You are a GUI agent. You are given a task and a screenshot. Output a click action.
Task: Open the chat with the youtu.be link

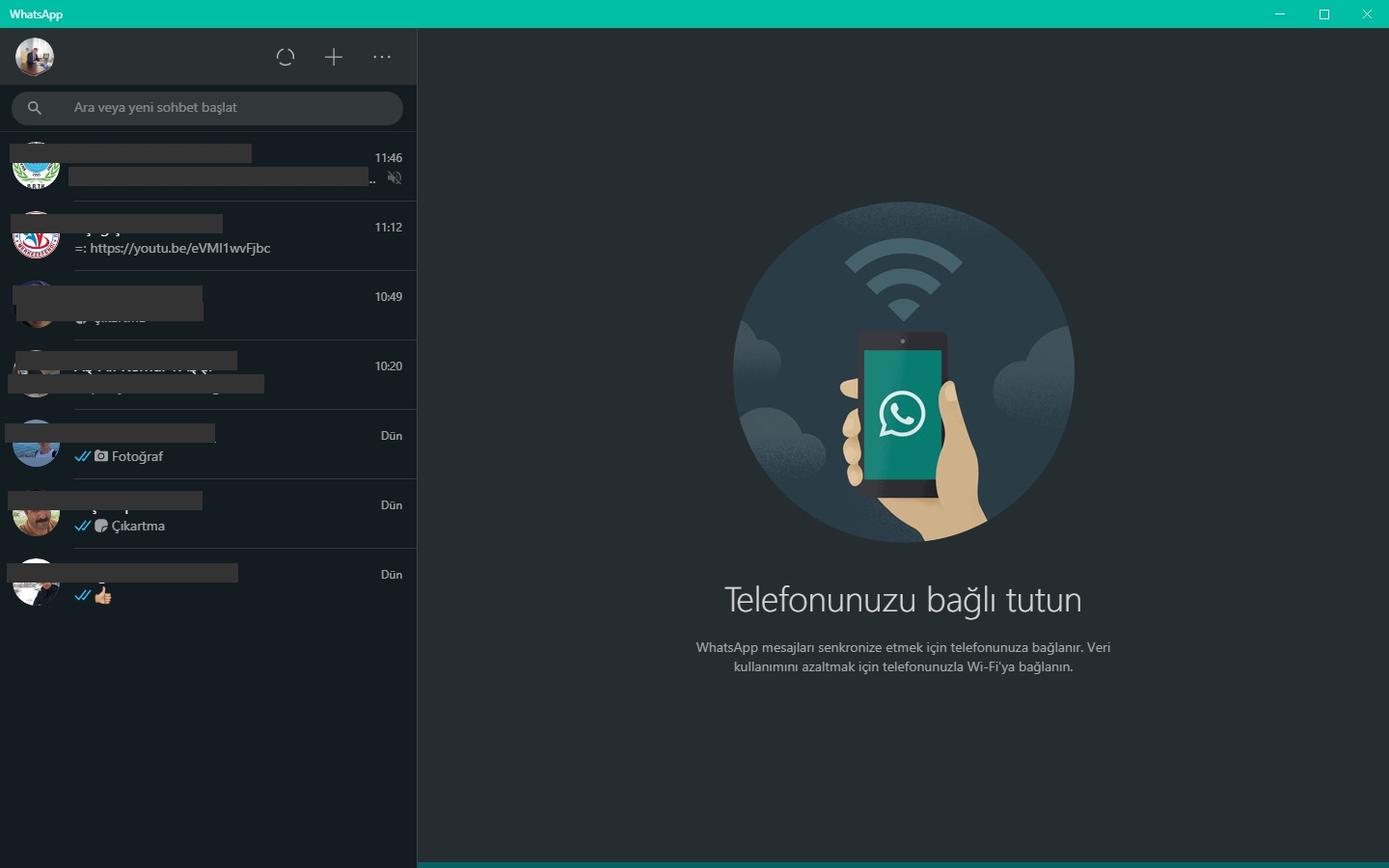point(208,236)
